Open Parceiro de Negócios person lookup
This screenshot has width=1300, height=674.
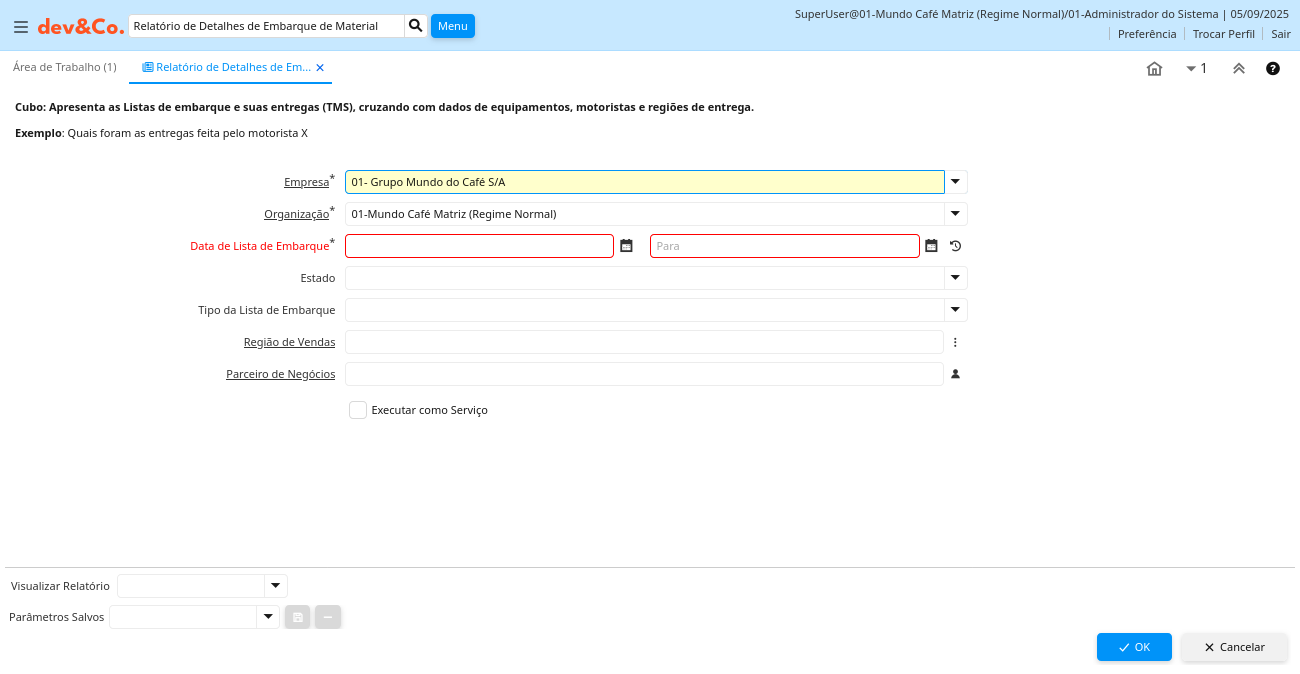(x=955, y=374)
